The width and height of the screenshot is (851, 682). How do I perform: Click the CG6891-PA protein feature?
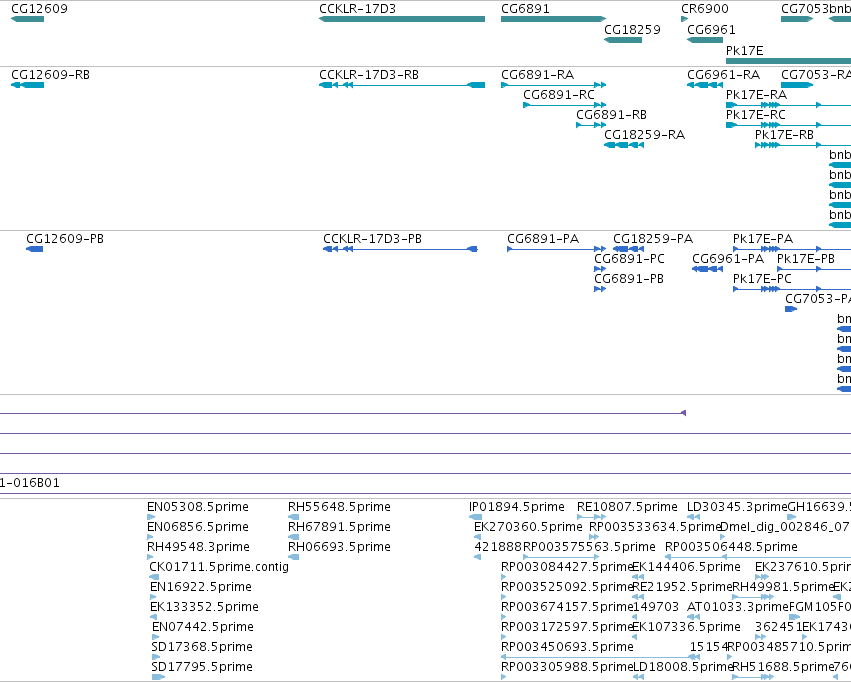[556, 249]
